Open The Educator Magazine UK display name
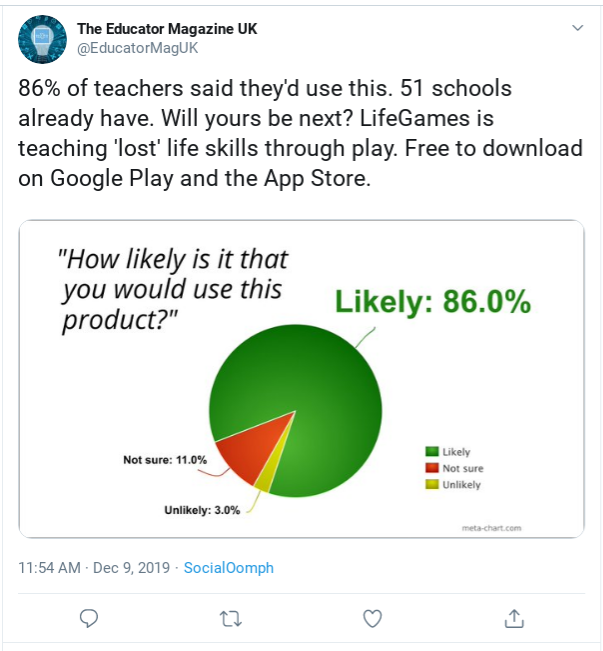The height and width of the screenshot is (651, 603). point(167,29)
